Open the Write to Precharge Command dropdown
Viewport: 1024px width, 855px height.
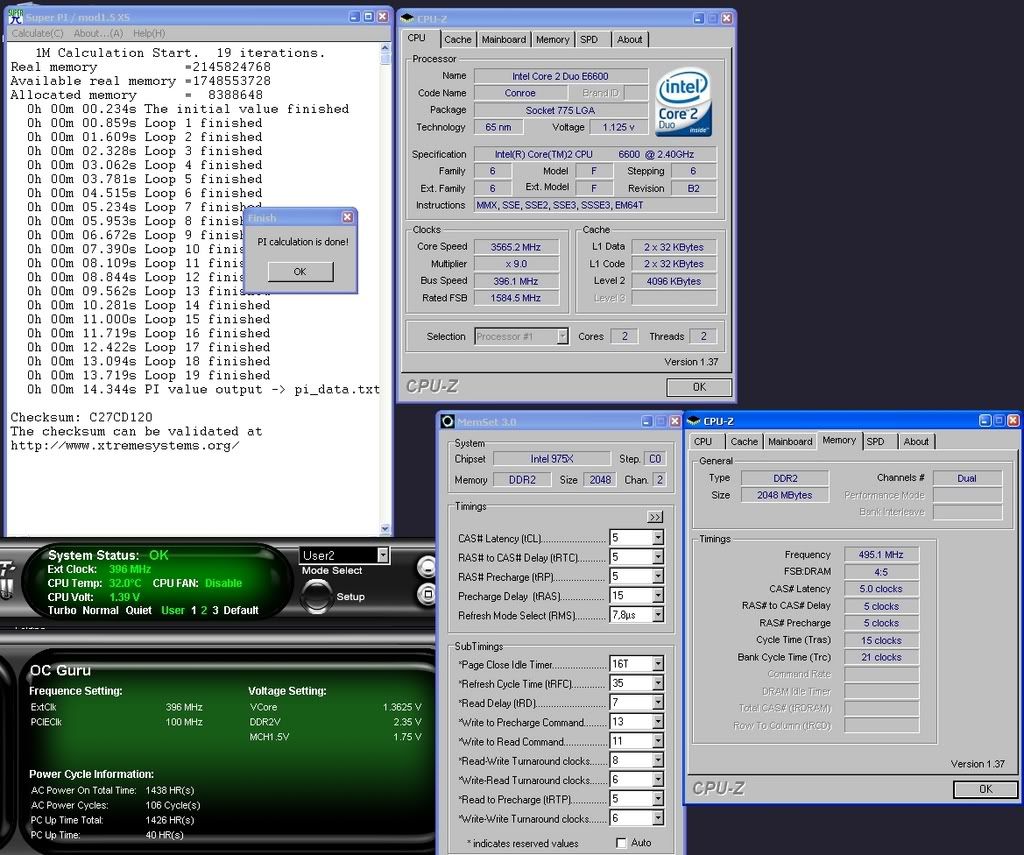point(658,722)
